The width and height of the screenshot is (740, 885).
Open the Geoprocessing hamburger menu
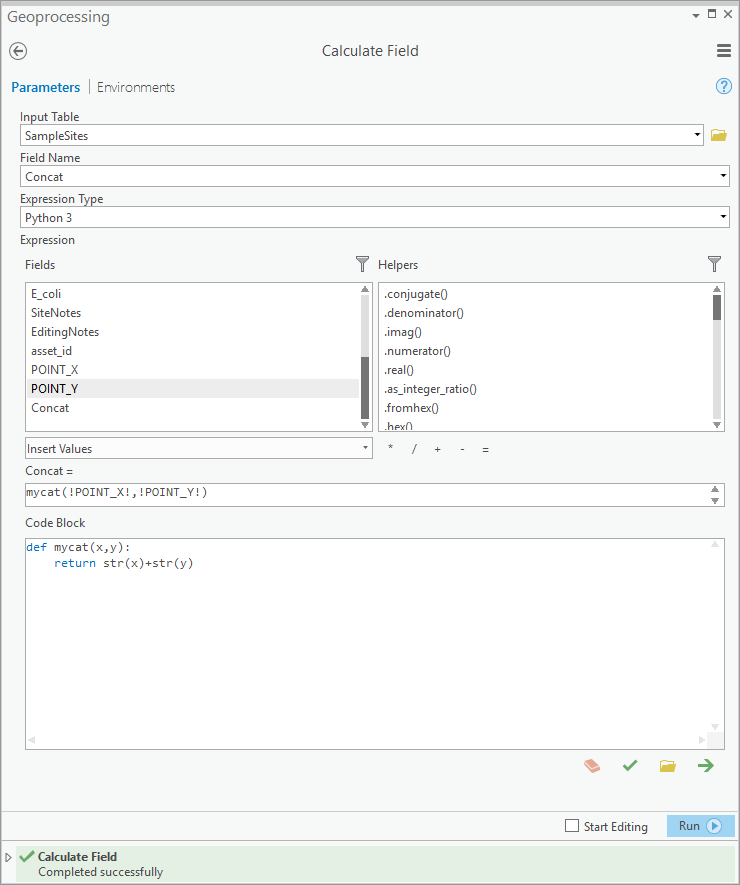coord(724,51)
